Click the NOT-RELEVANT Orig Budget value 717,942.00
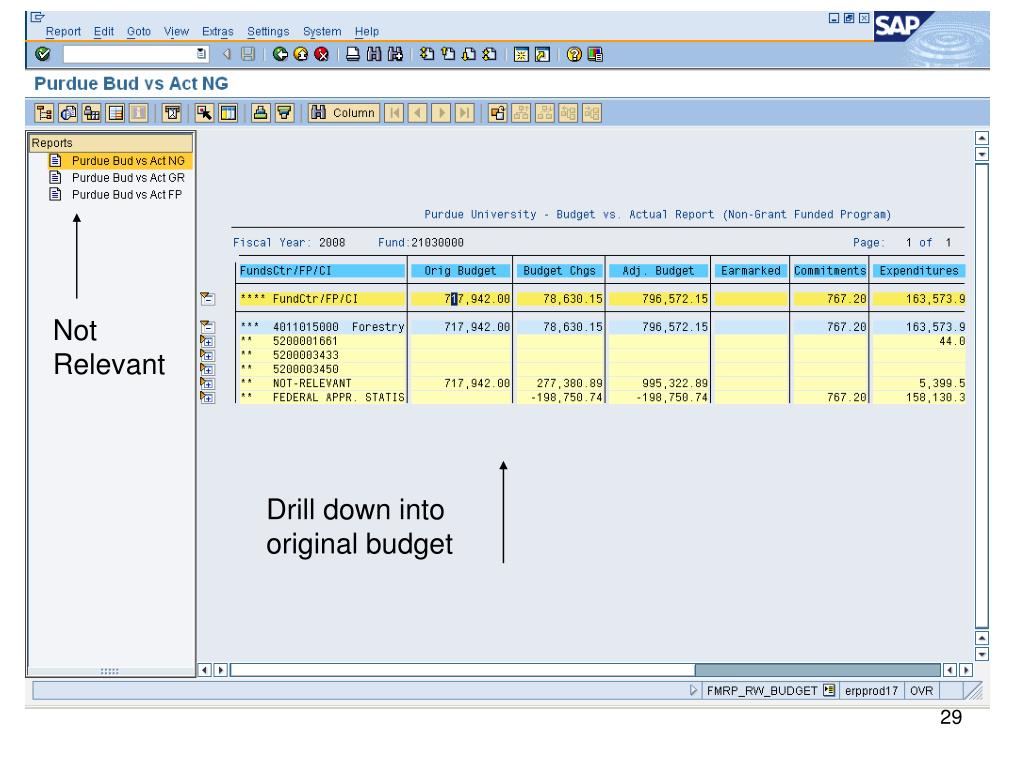1024x768 pixels. click(x=477, y=383)
